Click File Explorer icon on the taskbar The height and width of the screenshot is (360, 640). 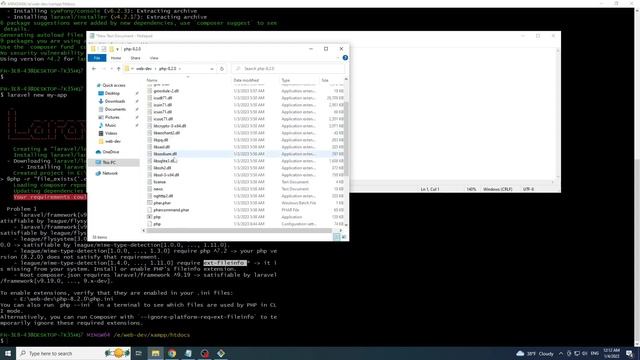(156, 353)
